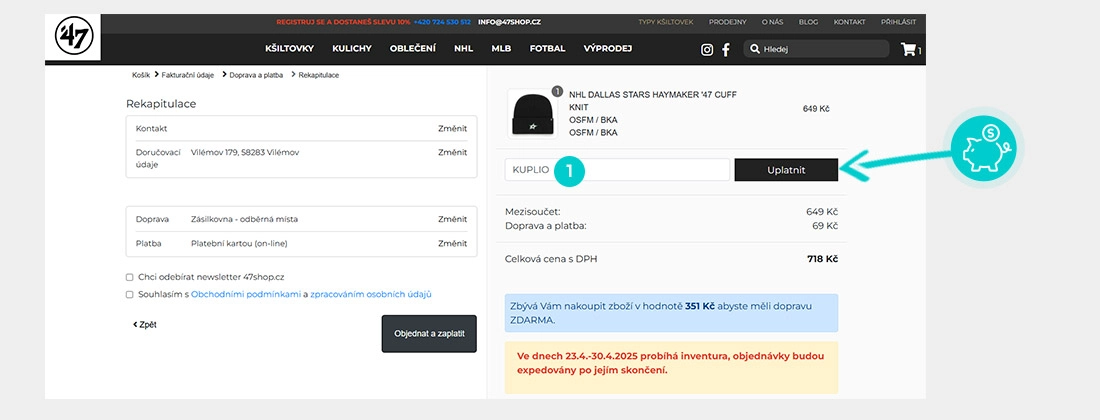Image resolution: width=1100 pixels, height=420 pixels.
Task: Open the shopping cart icon
Action: pos(908,49)
